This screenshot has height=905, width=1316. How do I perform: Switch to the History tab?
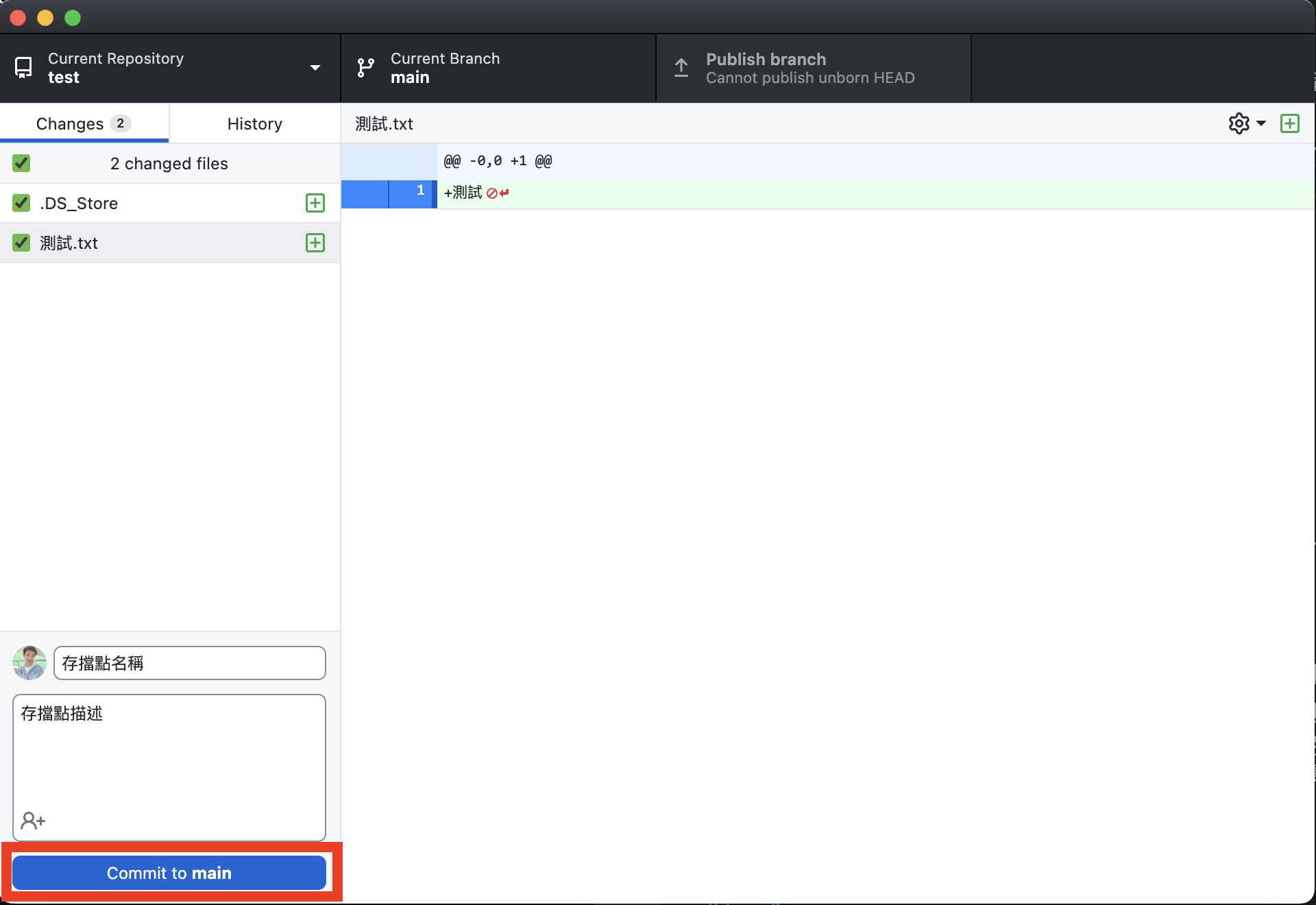(x=254, y=122)
